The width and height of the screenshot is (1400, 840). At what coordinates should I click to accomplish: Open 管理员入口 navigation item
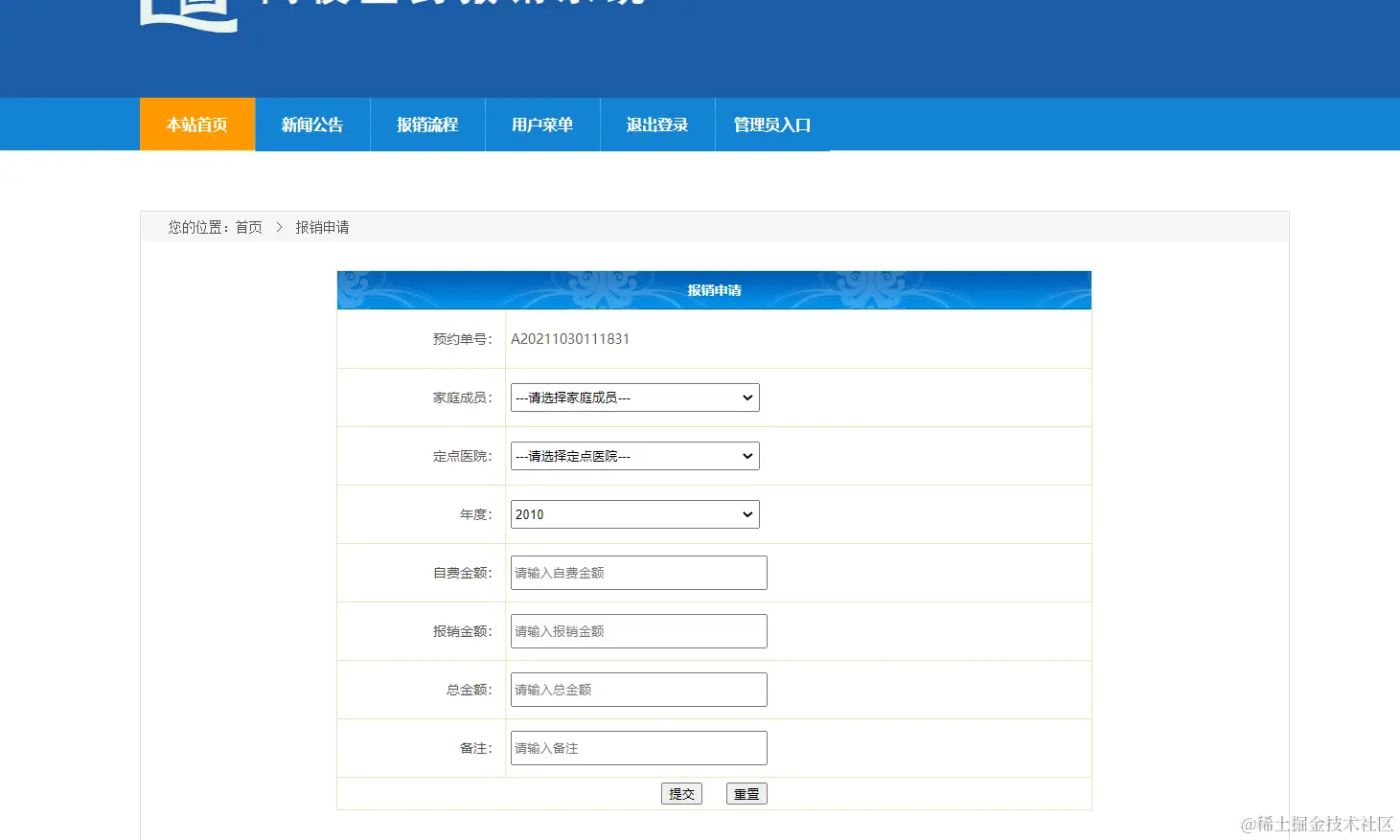click(772, 125)
